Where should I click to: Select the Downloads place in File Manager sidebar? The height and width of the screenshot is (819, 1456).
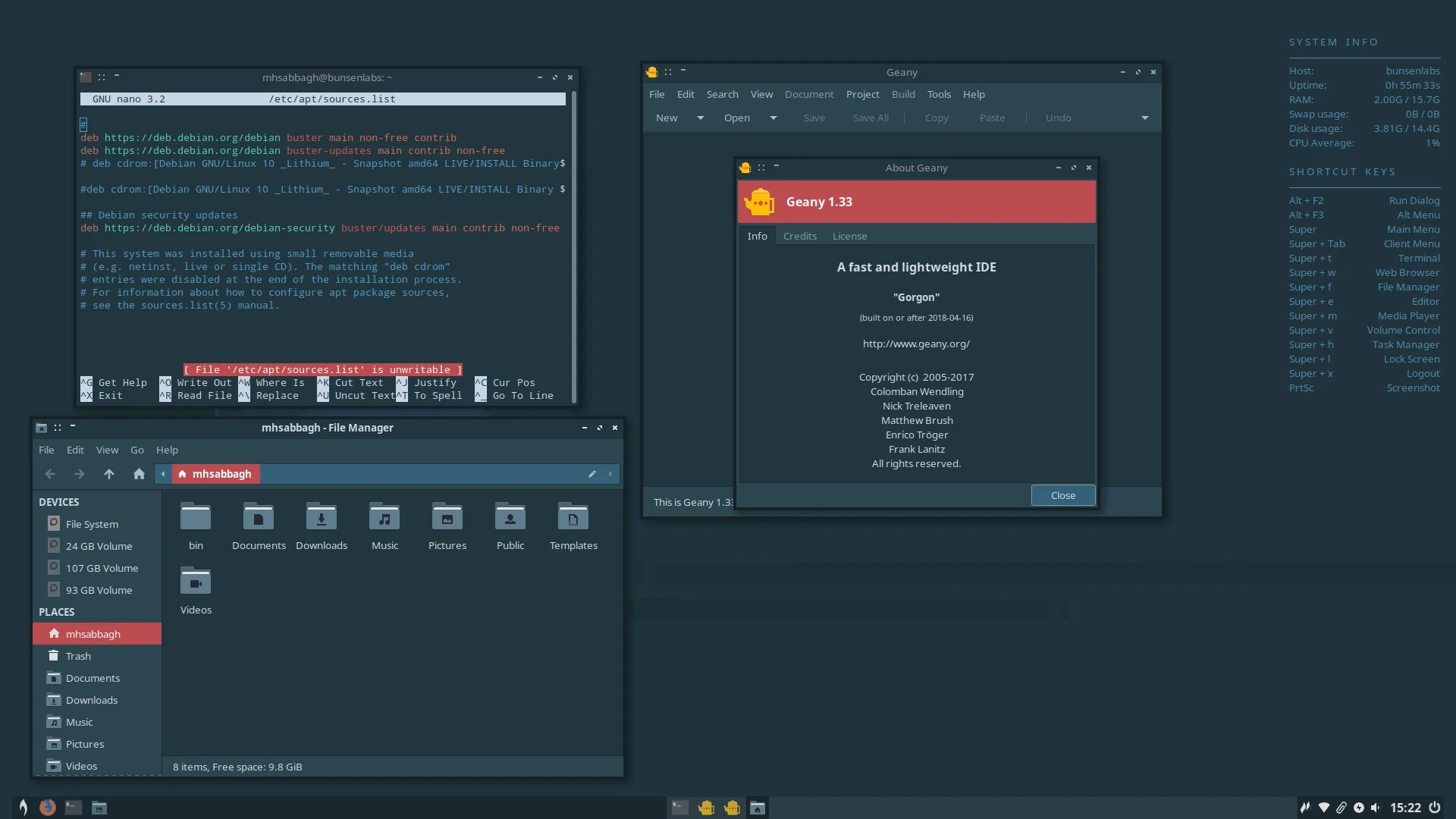pos(91,699)
